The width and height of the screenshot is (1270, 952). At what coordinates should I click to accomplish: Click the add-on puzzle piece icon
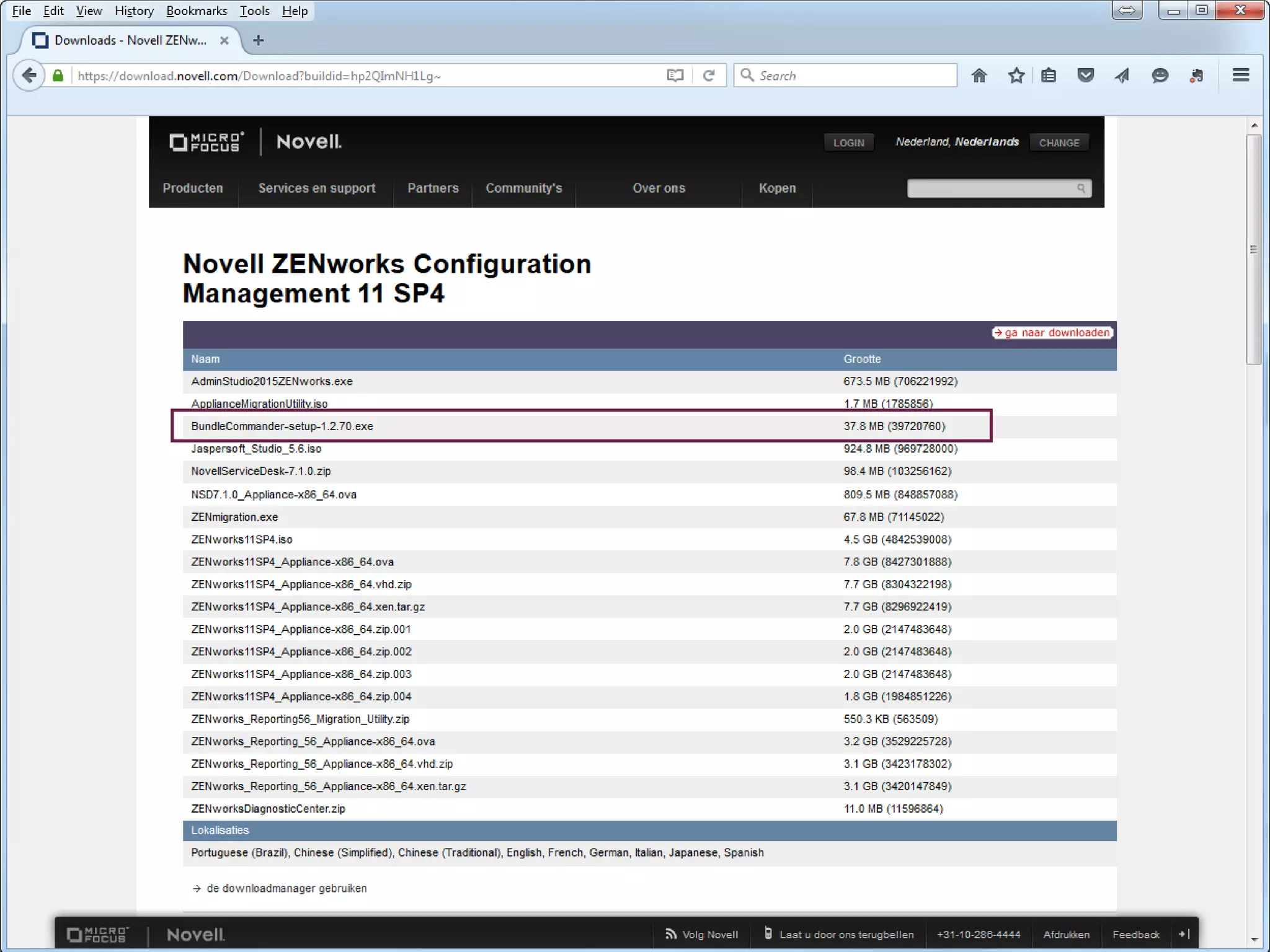point(1197,76)
